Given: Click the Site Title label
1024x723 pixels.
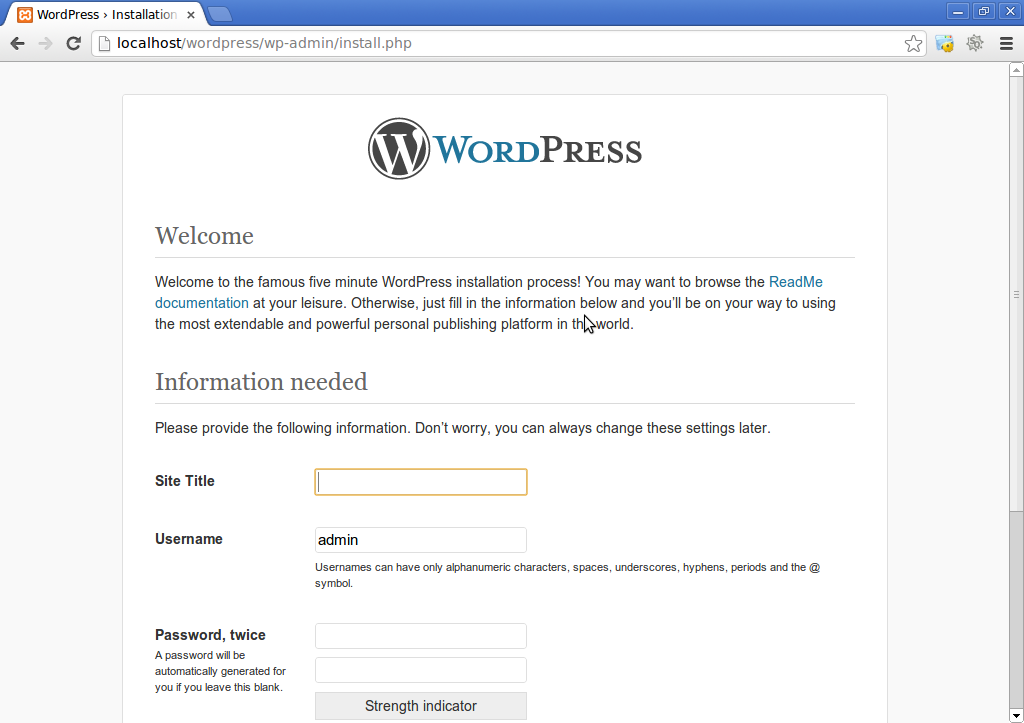Looking at the screenshot, I should pos(185,481).
